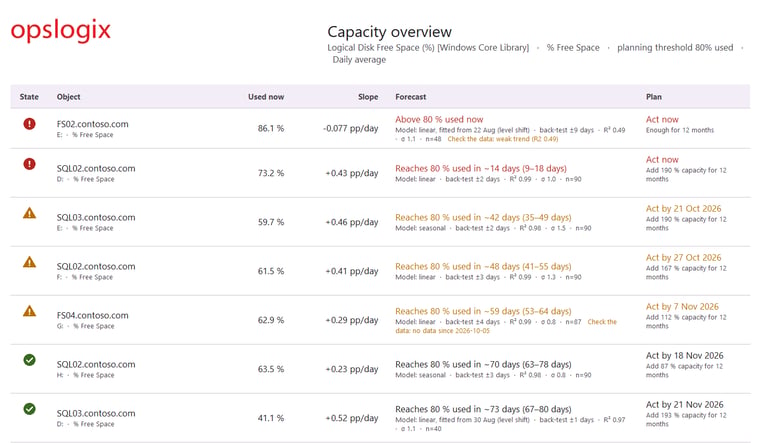The image size is (760, 443).
Task: Select the 62.9 % used now value
Action: (271, 320)
